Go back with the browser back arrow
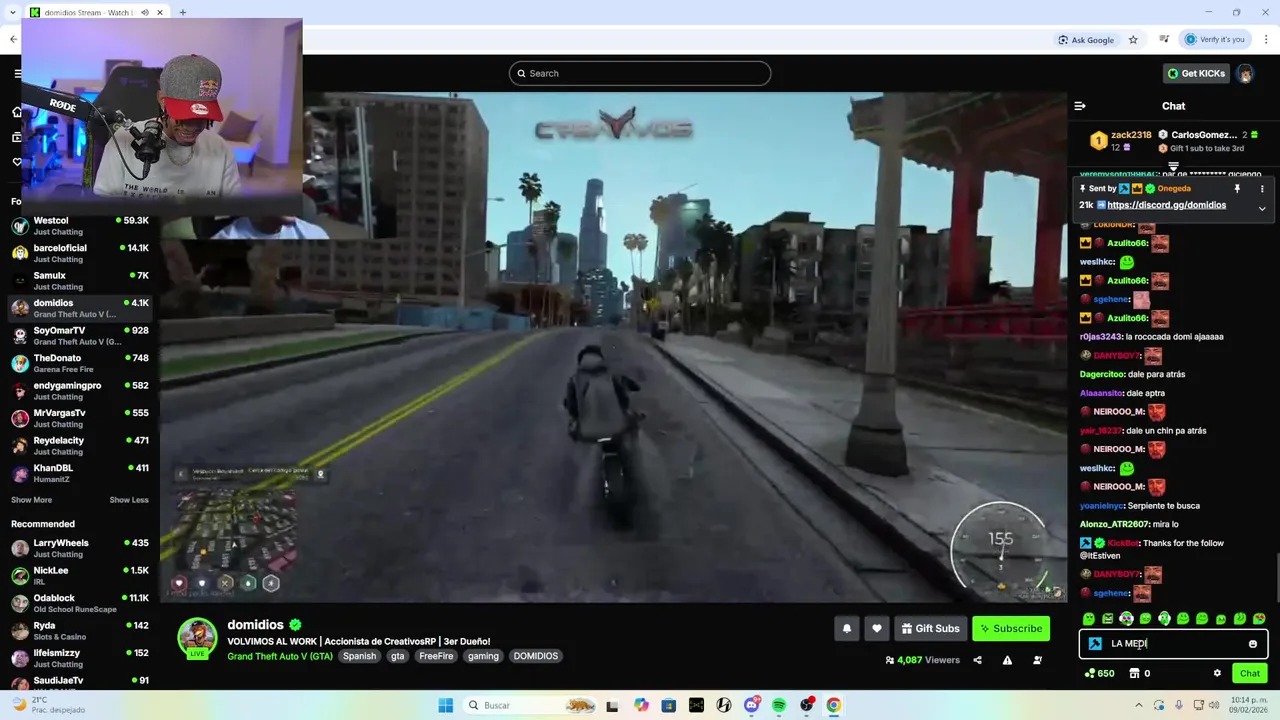Screen dimensions: 1280x720 pos(13,40)
